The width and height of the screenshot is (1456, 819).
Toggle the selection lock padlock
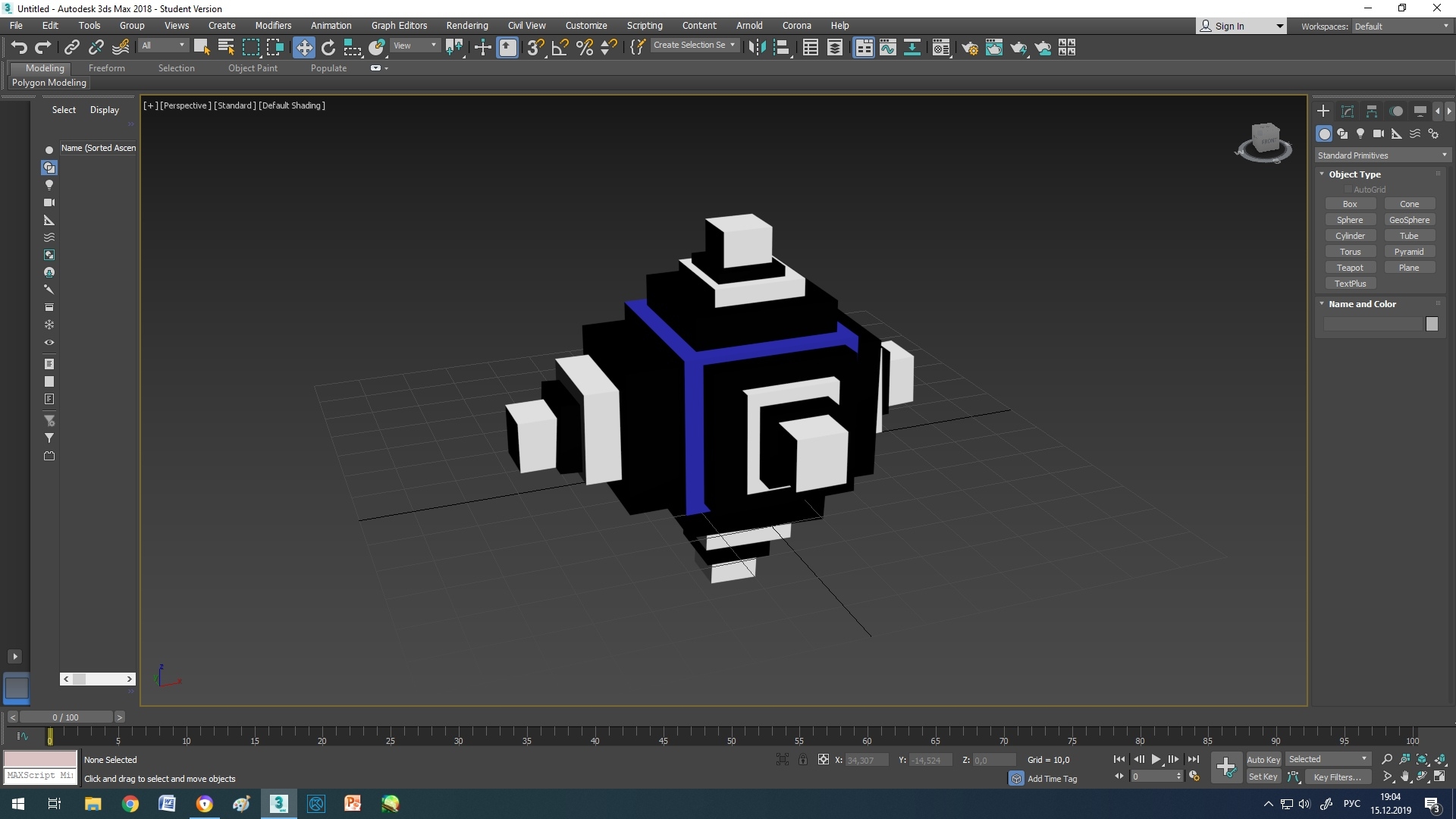pos(802,759)
